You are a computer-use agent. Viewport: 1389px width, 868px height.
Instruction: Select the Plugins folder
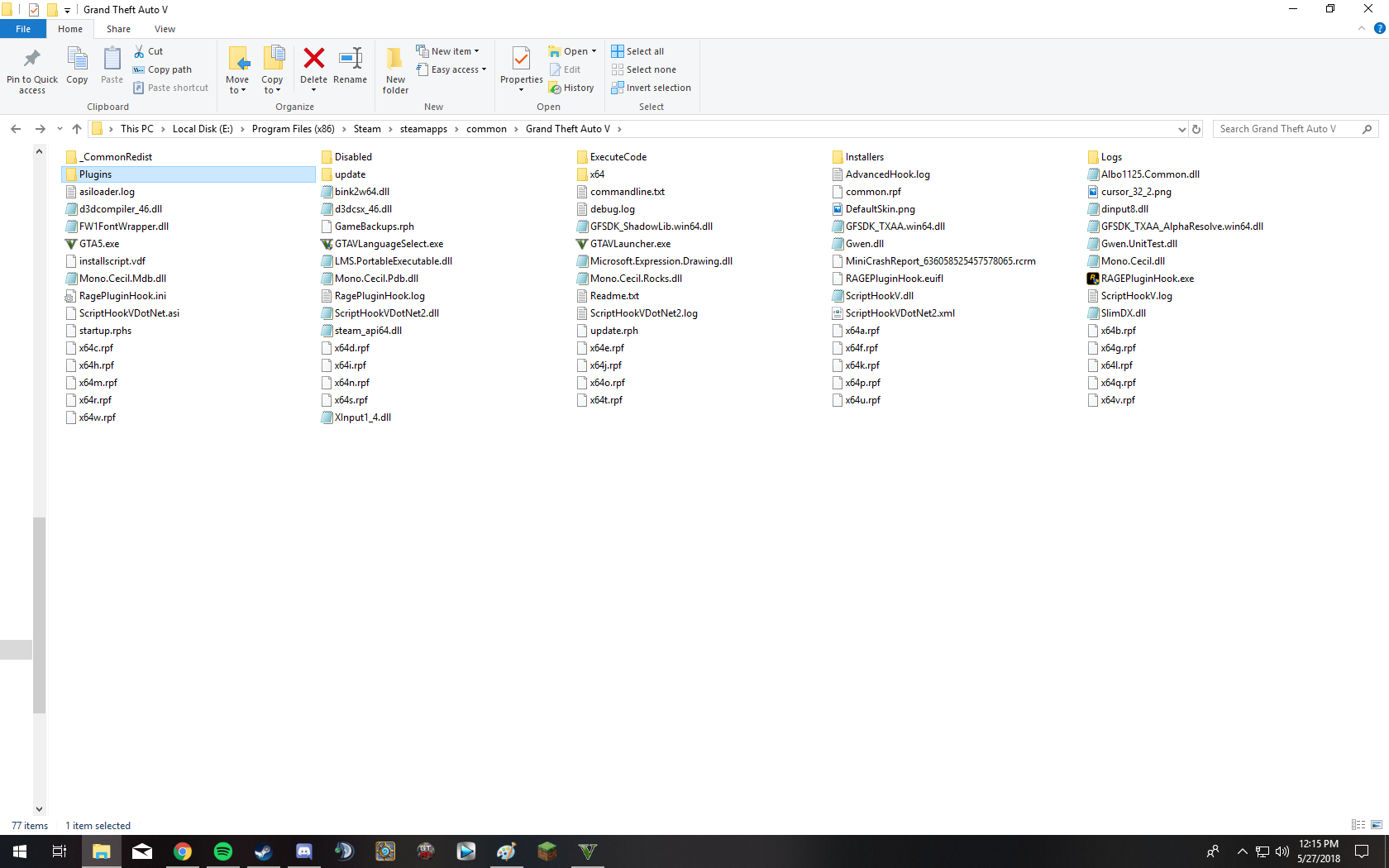189,174
